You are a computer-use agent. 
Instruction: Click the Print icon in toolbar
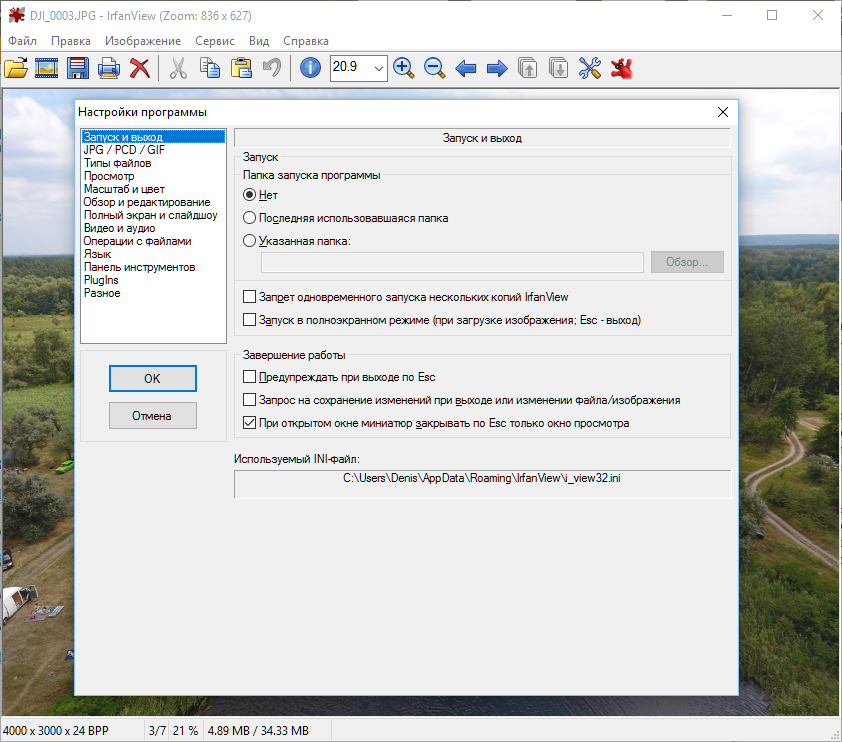(109, 68)
